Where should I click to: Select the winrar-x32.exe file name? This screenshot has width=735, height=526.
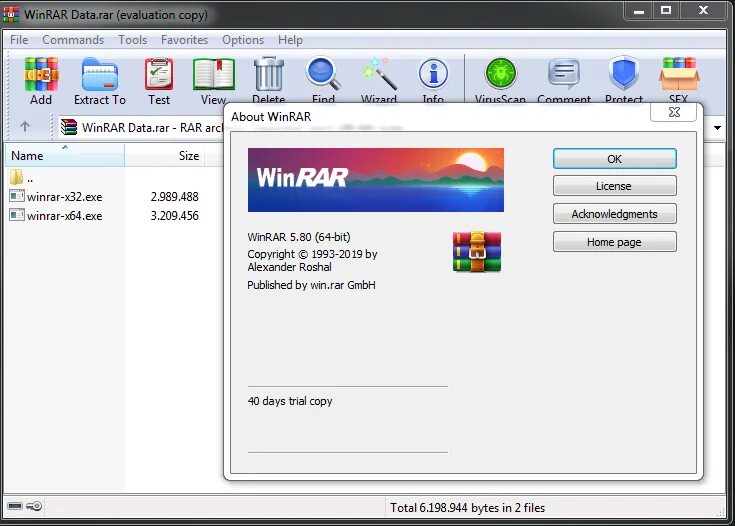coord(65,197)
